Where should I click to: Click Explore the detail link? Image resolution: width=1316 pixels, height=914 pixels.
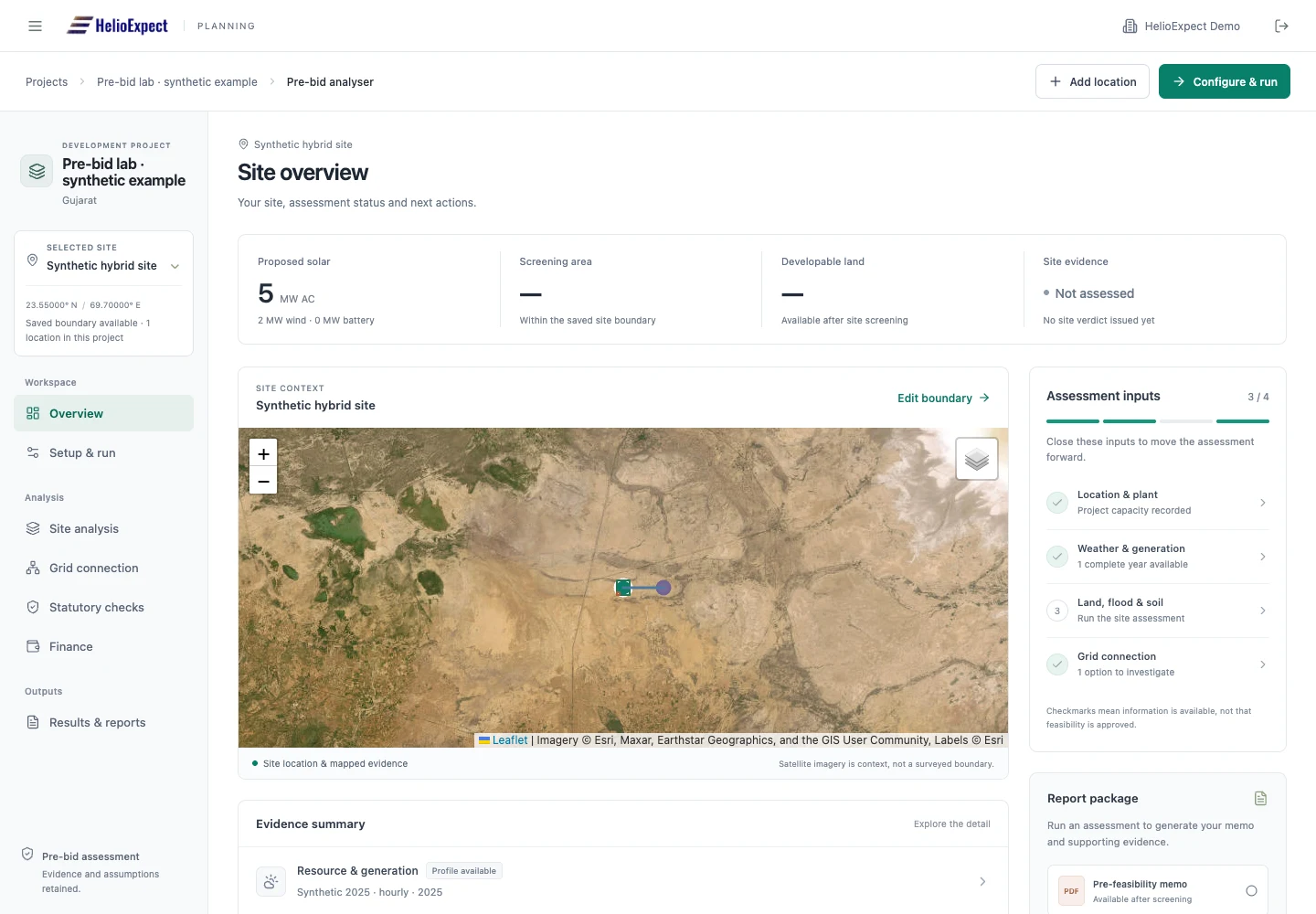pos(952,824)
